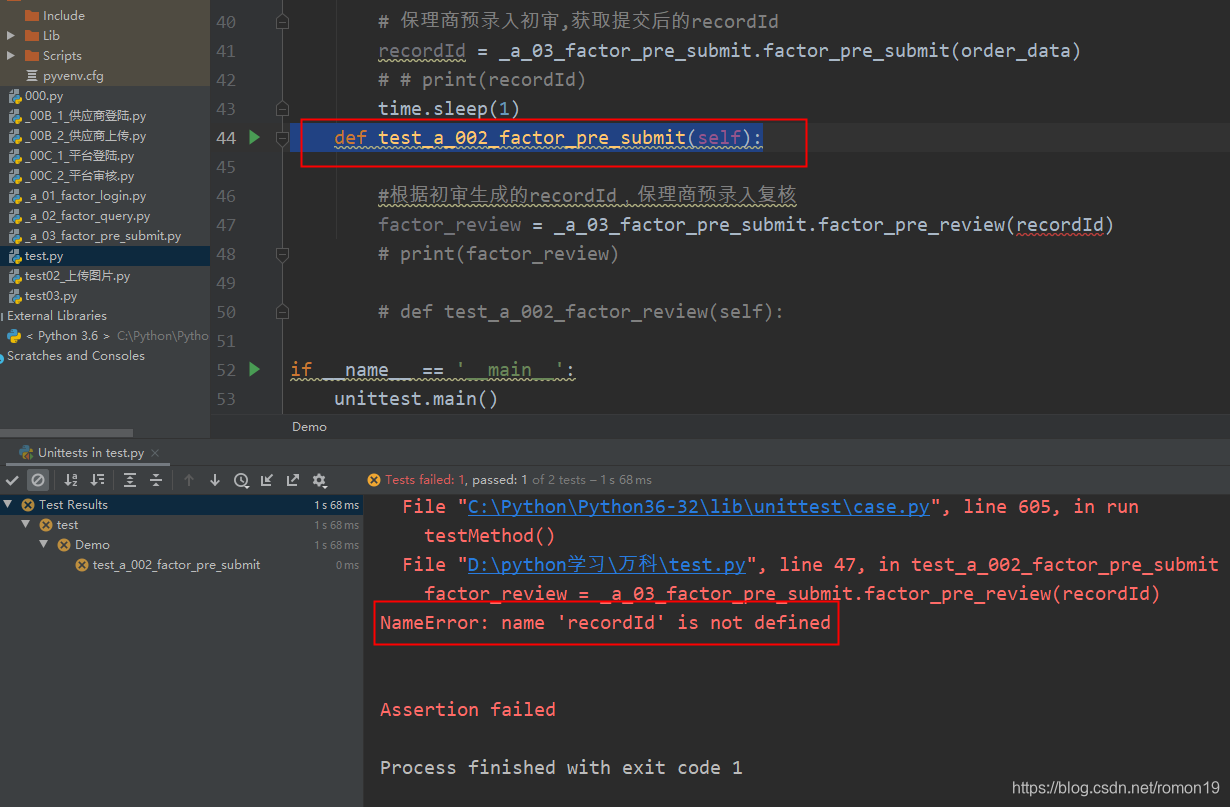Expand the Scripts folder
Image resolution: width=1230 pixels, height=807 pixels.
click(x=11, y=55)
